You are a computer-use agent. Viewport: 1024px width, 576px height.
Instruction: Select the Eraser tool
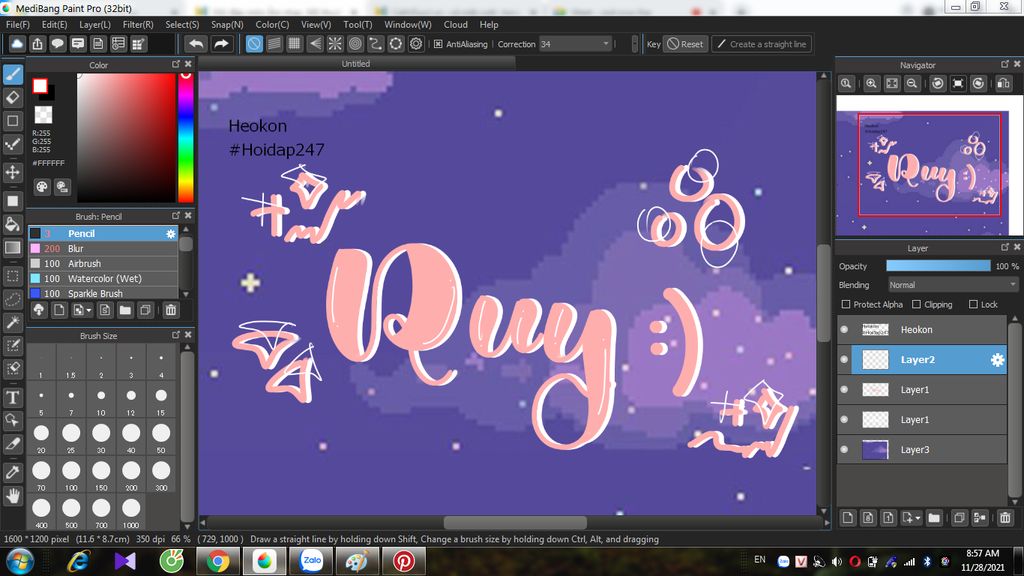click(x=13, y=97)
